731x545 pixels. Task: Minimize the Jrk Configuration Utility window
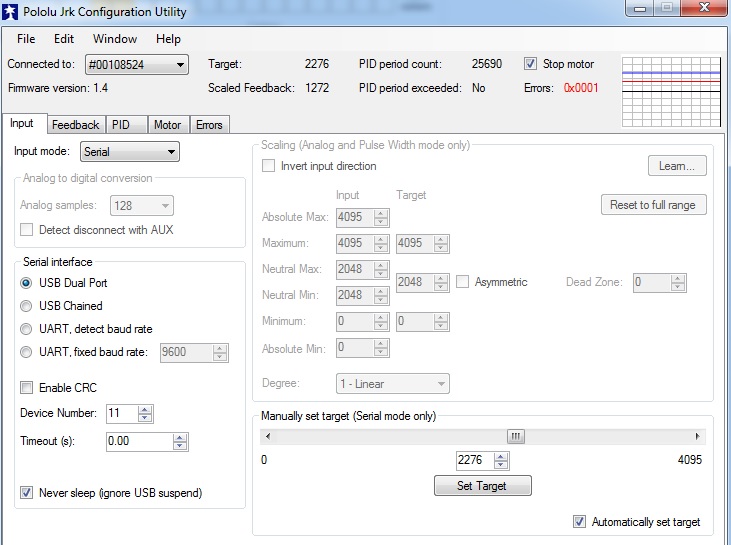pyautogui.click(x=640, y=8)
